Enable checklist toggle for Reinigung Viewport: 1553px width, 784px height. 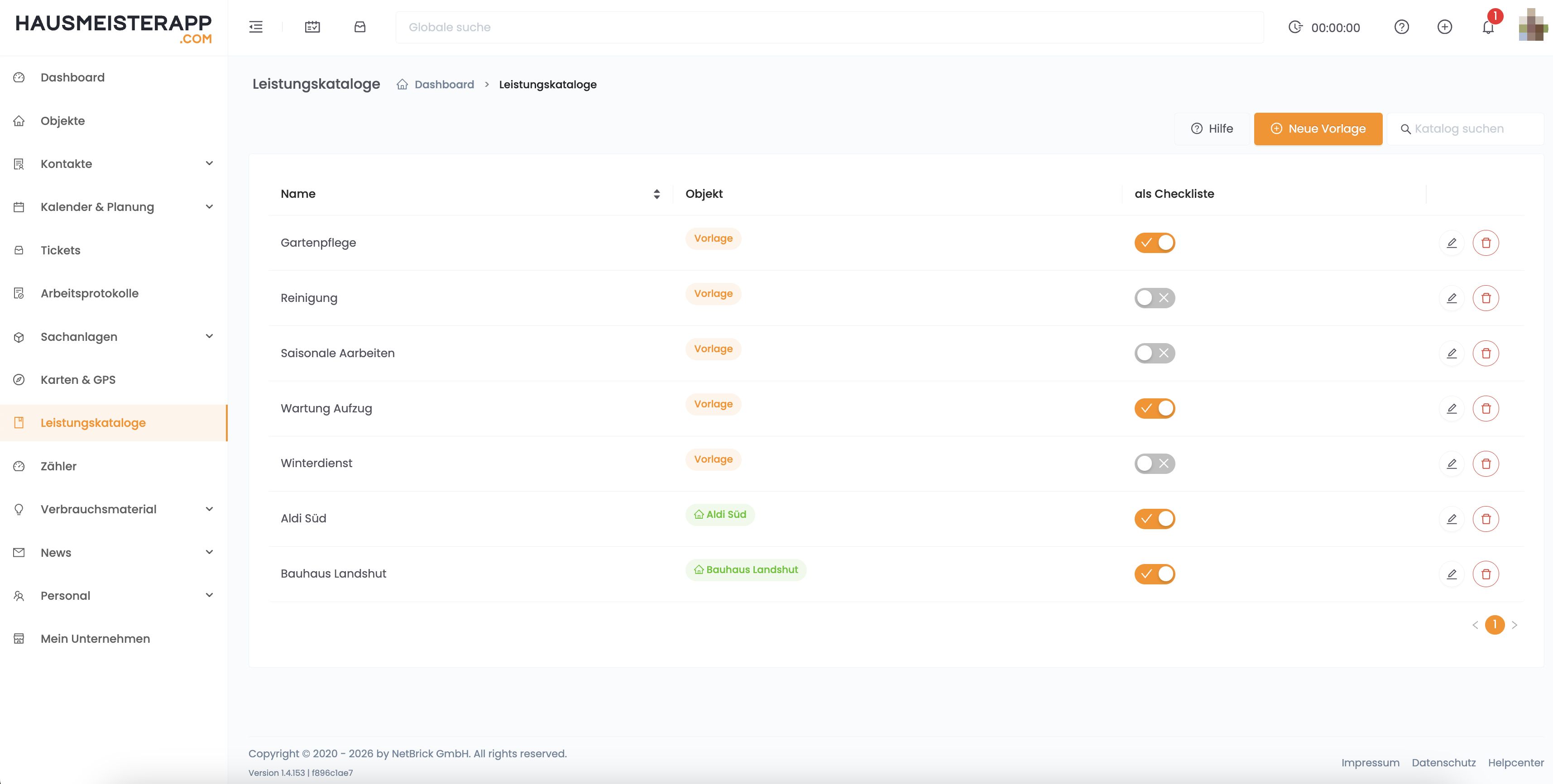click(x=1155, y=298)
